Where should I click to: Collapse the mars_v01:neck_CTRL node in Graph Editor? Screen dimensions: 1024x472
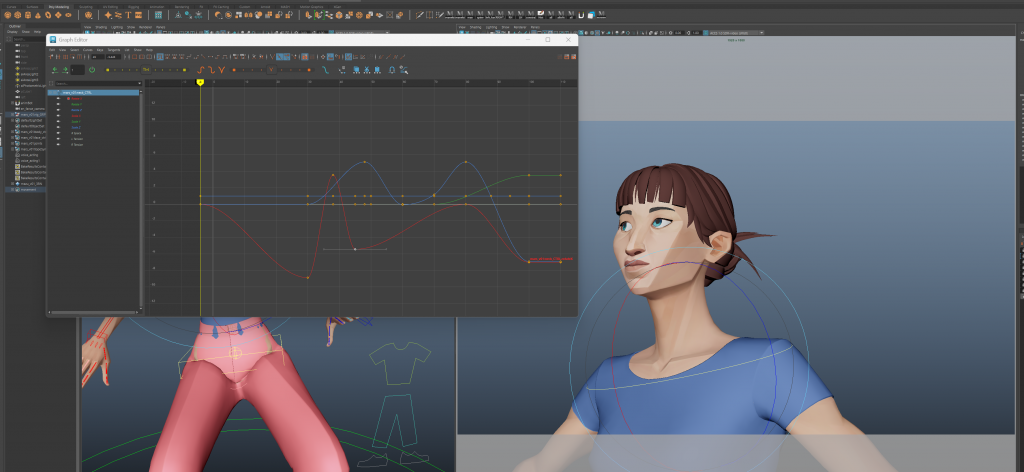[x=50, y=93]
